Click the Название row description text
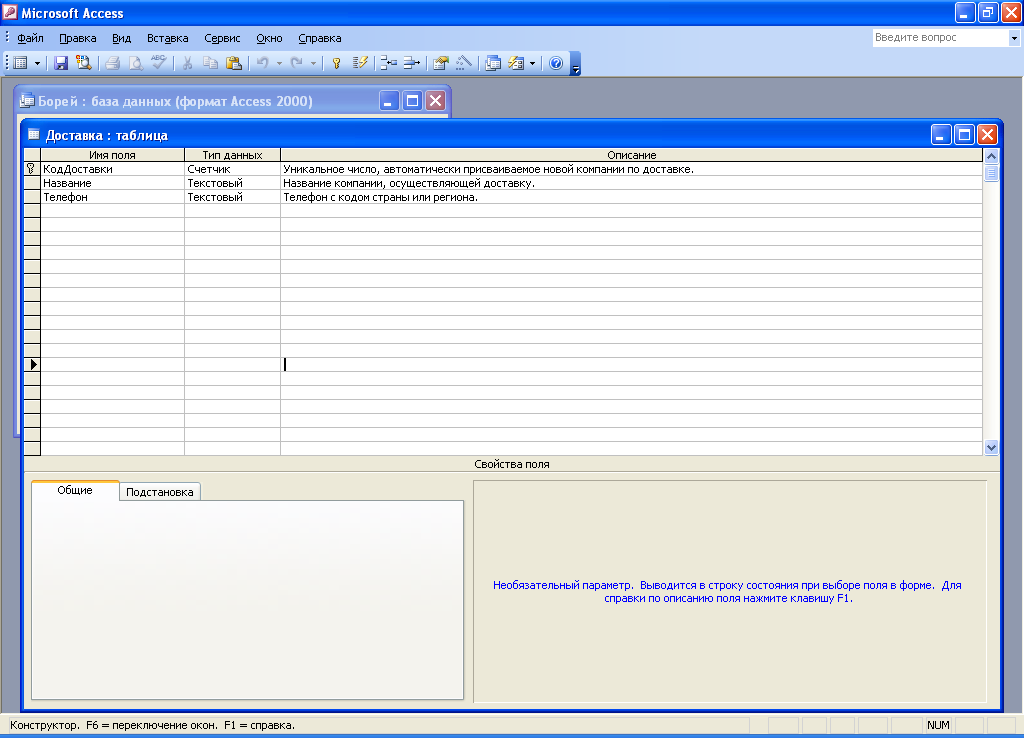 click(409, 184)
